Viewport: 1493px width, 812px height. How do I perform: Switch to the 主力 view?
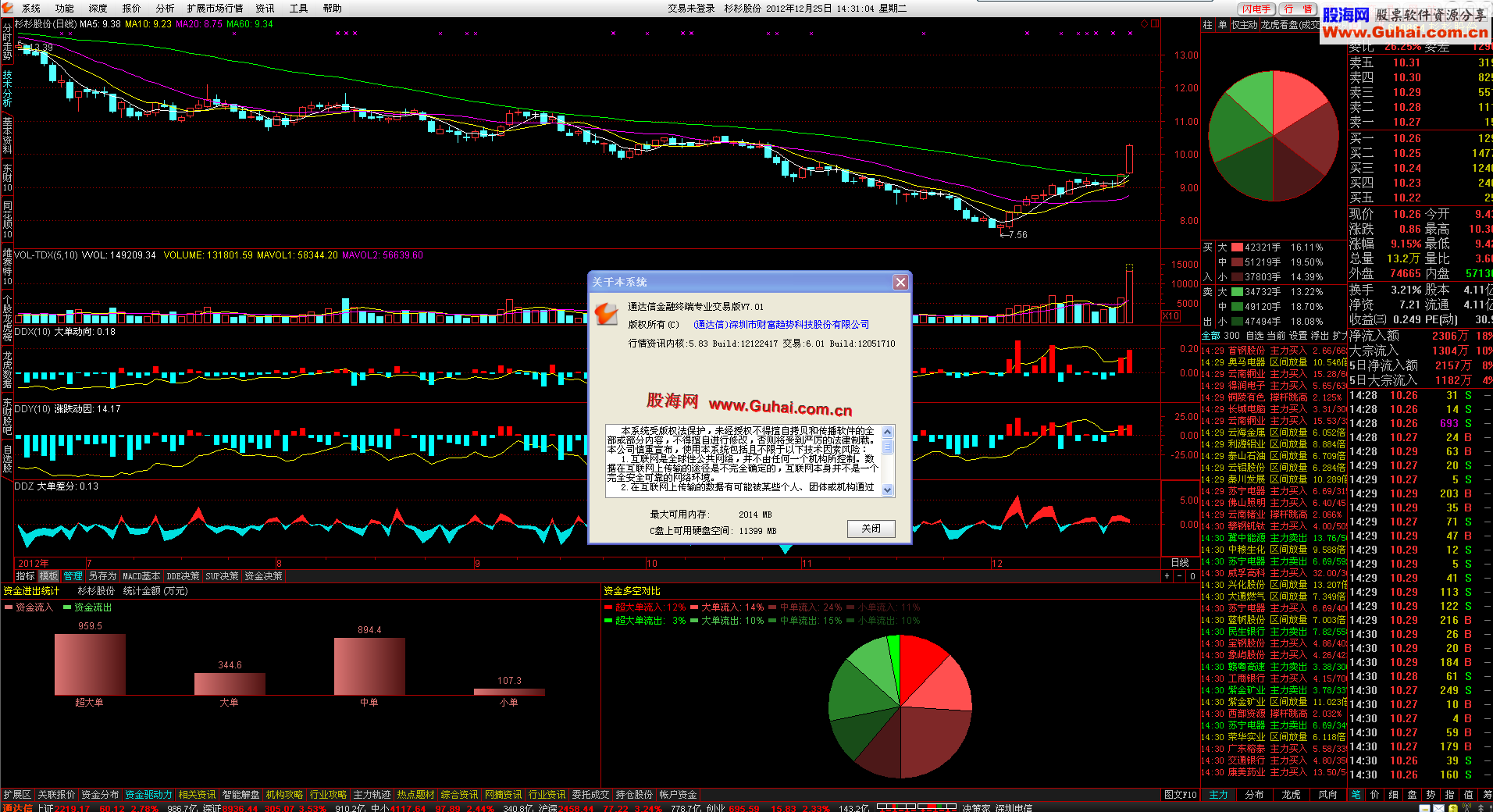coord(1218,794)
